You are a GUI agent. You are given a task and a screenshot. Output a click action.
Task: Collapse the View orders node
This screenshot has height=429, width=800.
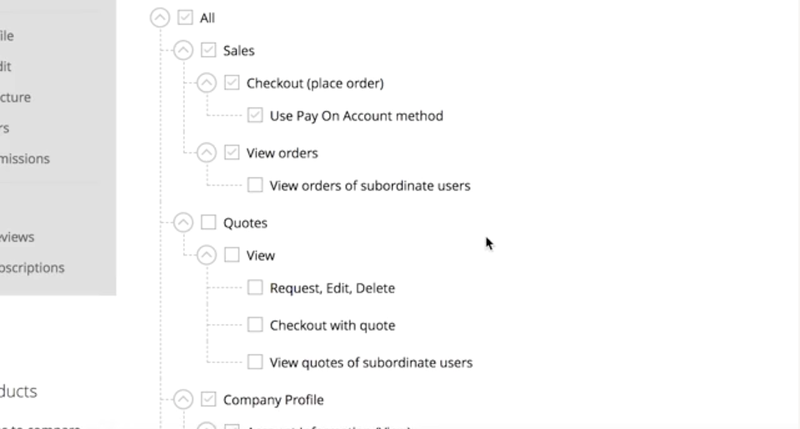pyautogui.click(x=207, y=153)
